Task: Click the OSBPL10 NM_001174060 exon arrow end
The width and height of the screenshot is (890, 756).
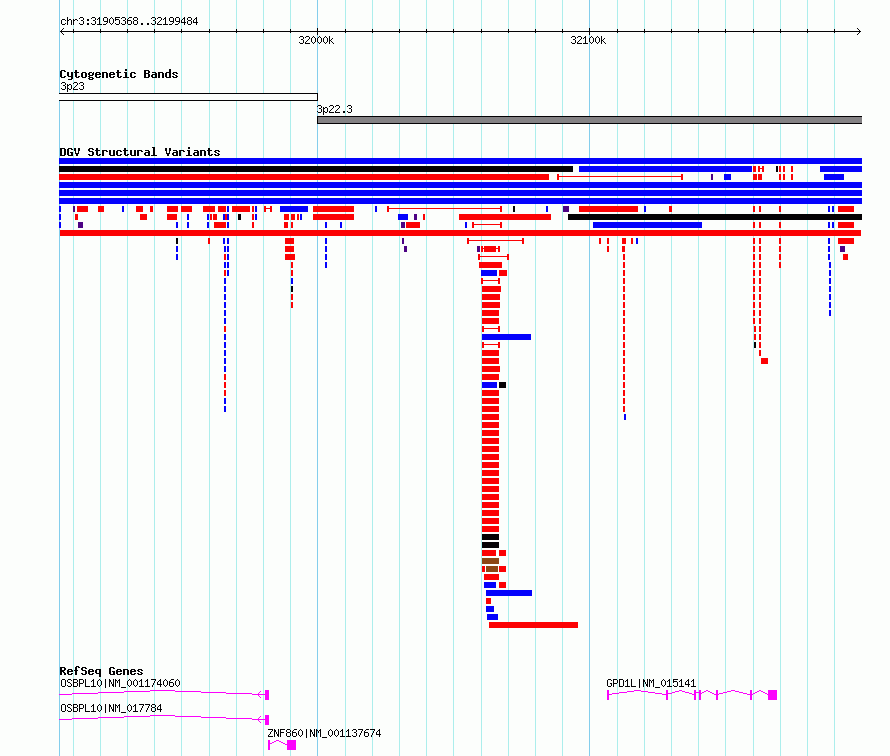Action: pyautogui.click(x=267, y=695)
